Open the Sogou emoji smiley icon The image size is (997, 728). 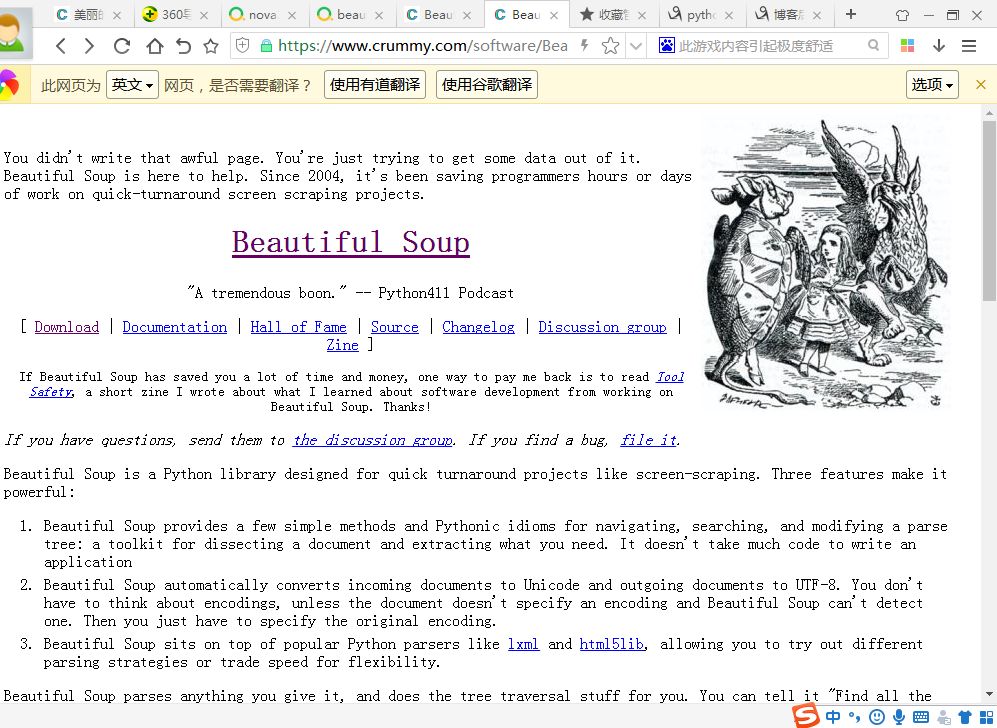[x=877, y=717]
